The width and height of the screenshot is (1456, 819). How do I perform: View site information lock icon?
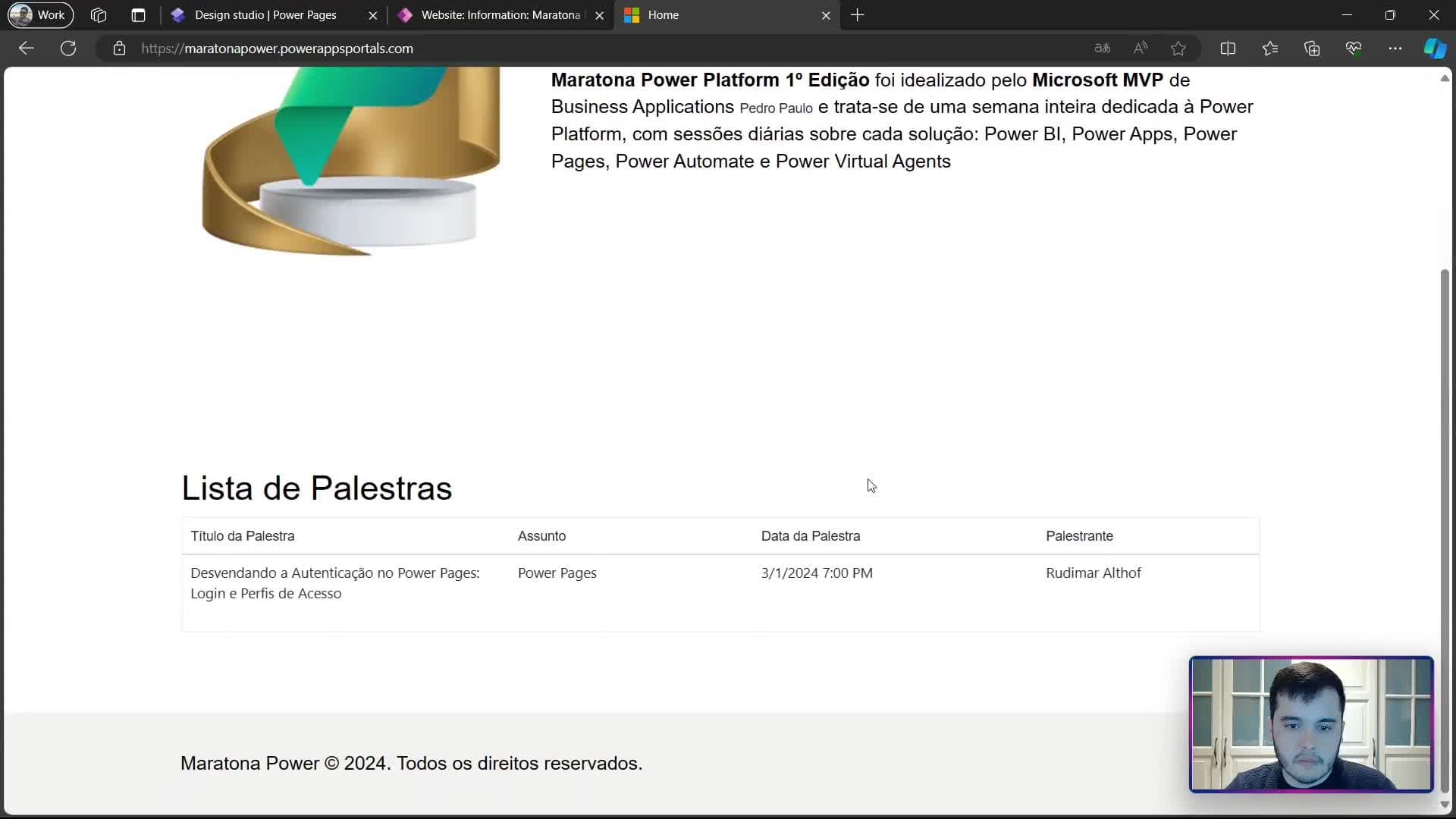point(119,48)
